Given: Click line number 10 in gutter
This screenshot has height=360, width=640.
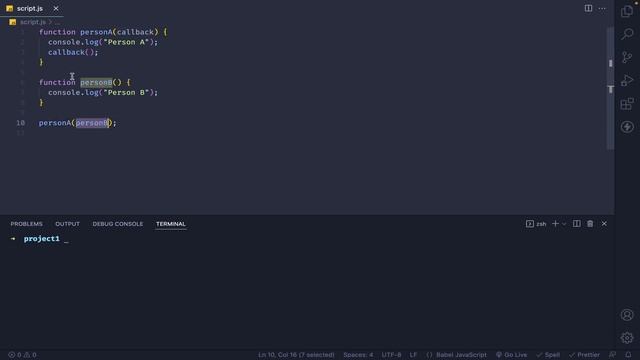Looking at the screenshot, I should [x=20, y=123].
